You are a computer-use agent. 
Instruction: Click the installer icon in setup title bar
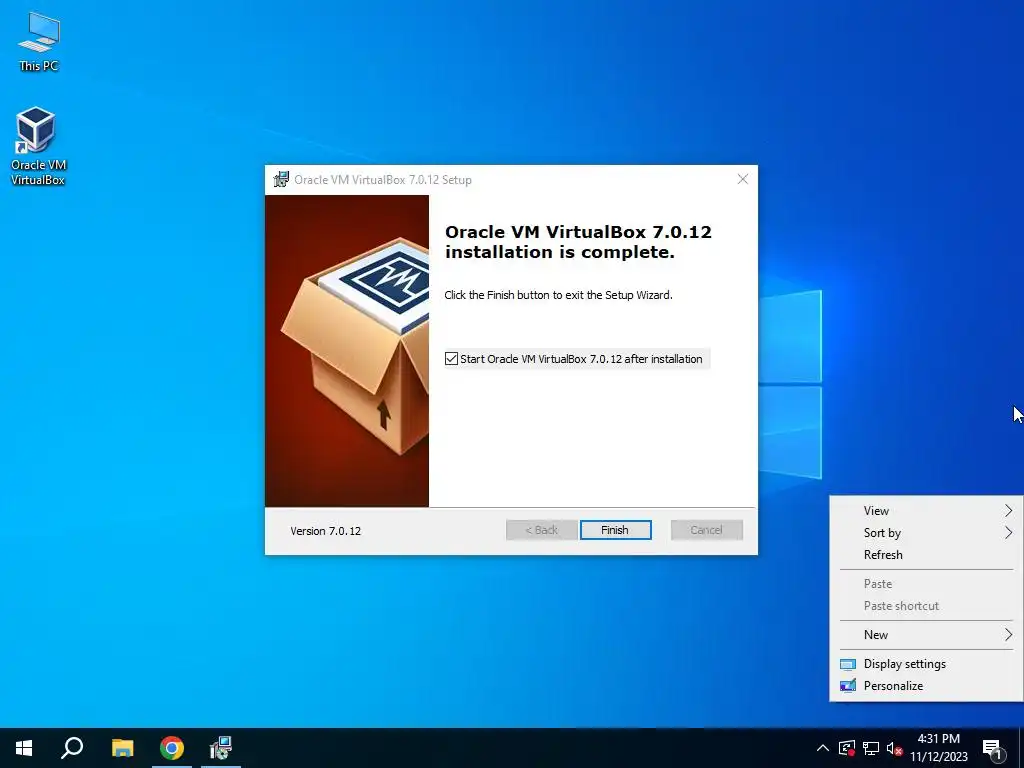pyautogui.click(x=281, y=180)
